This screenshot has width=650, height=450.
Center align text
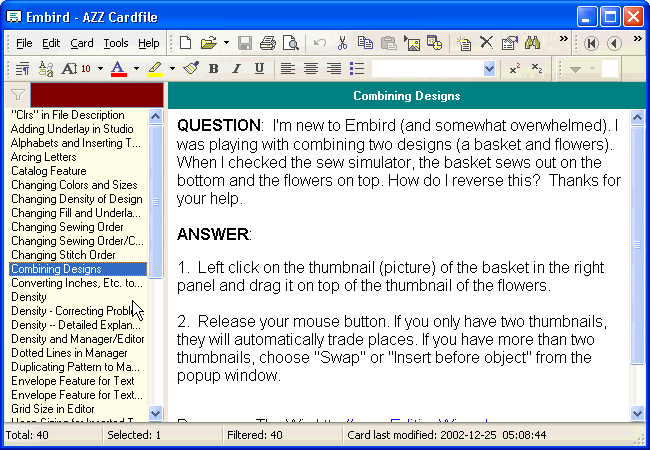pyautogui.click(x=311, y=69)
